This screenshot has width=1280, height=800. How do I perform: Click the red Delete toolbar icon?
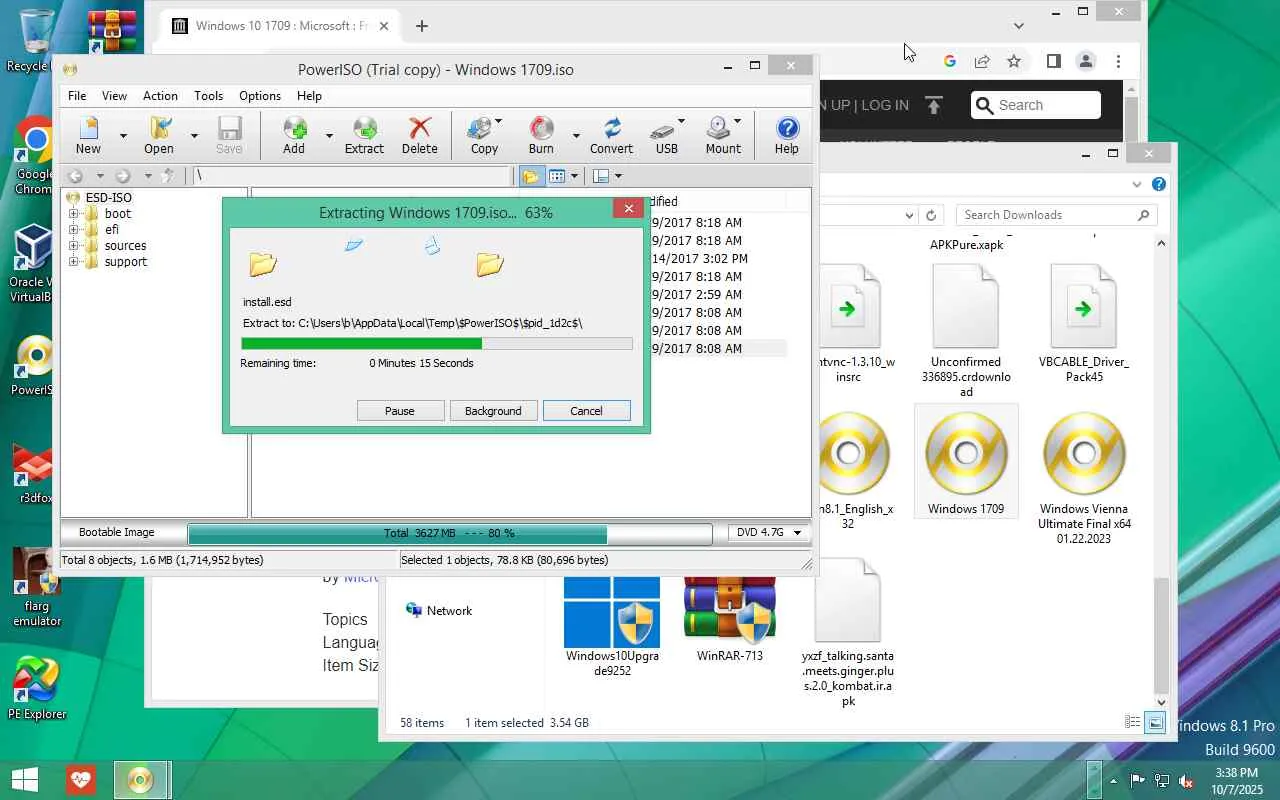click(x=420, y=135)
